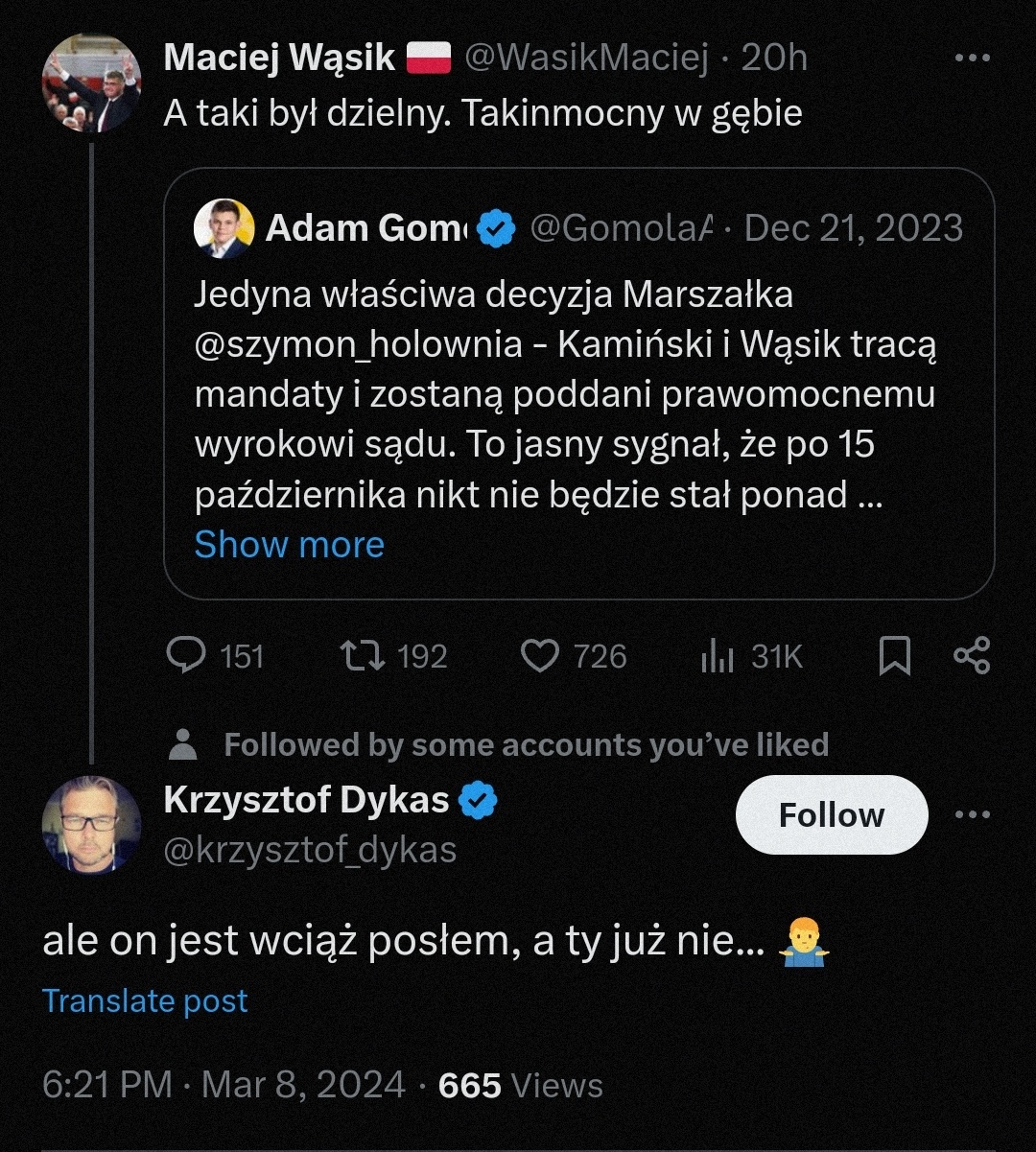Translate the post by Krzysztof Dykas

pyautogui.click(x=145, y=1000)
